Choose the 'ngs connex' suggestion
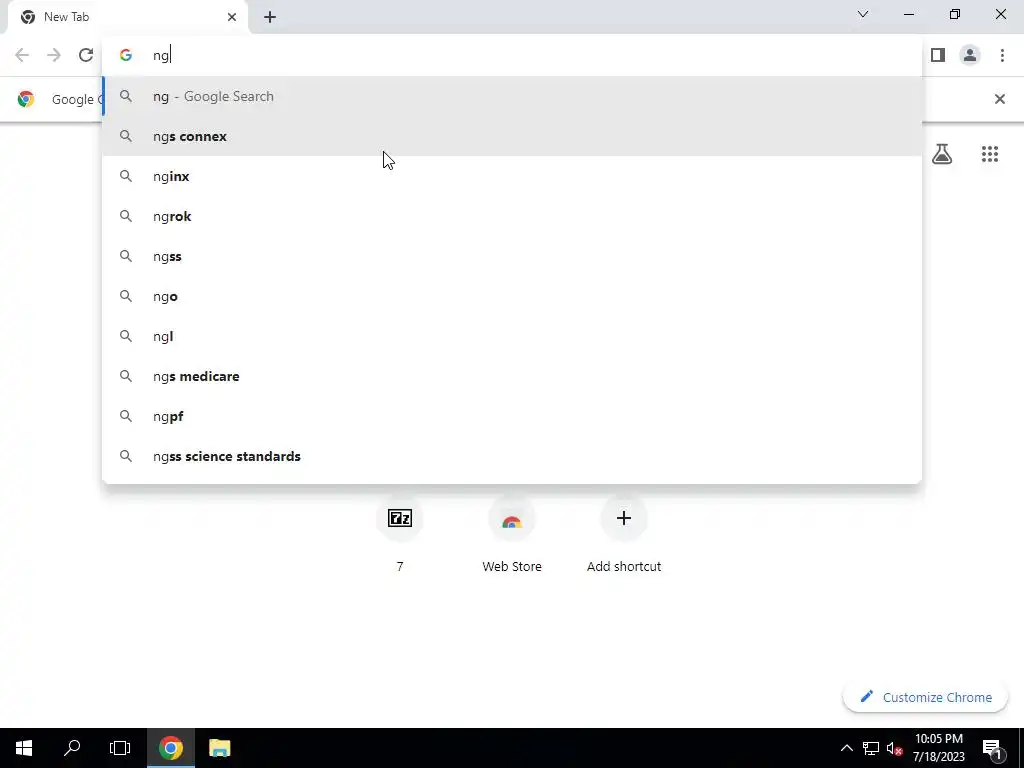The height and width of the screenshot is (768, 1024). [x=512, y=136]
